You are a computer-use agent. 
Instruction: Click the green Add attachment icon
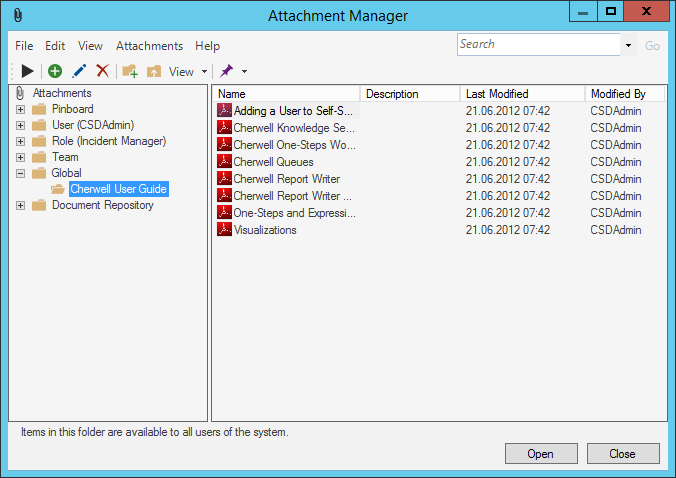click(55, 71)
